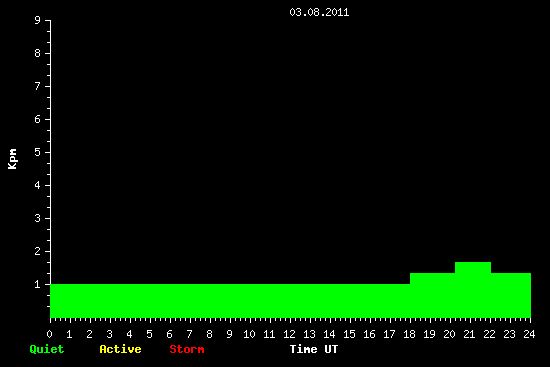The image size is (550, 367).
Task: Click the hour 21 label on time axis
Action: 469,334
